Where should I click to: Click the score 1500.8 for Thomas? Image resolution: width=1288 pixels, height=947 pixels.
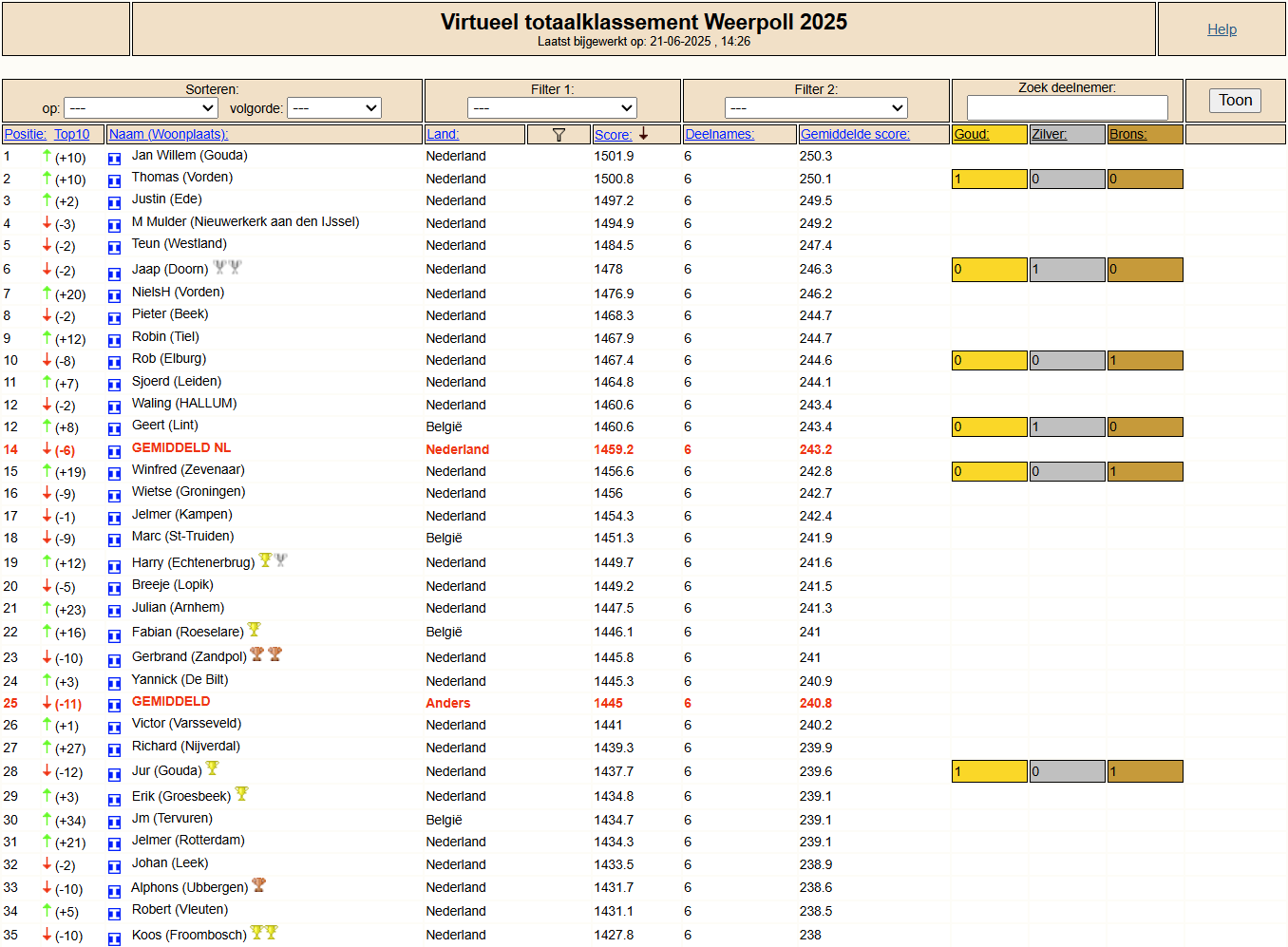[615, 179]
